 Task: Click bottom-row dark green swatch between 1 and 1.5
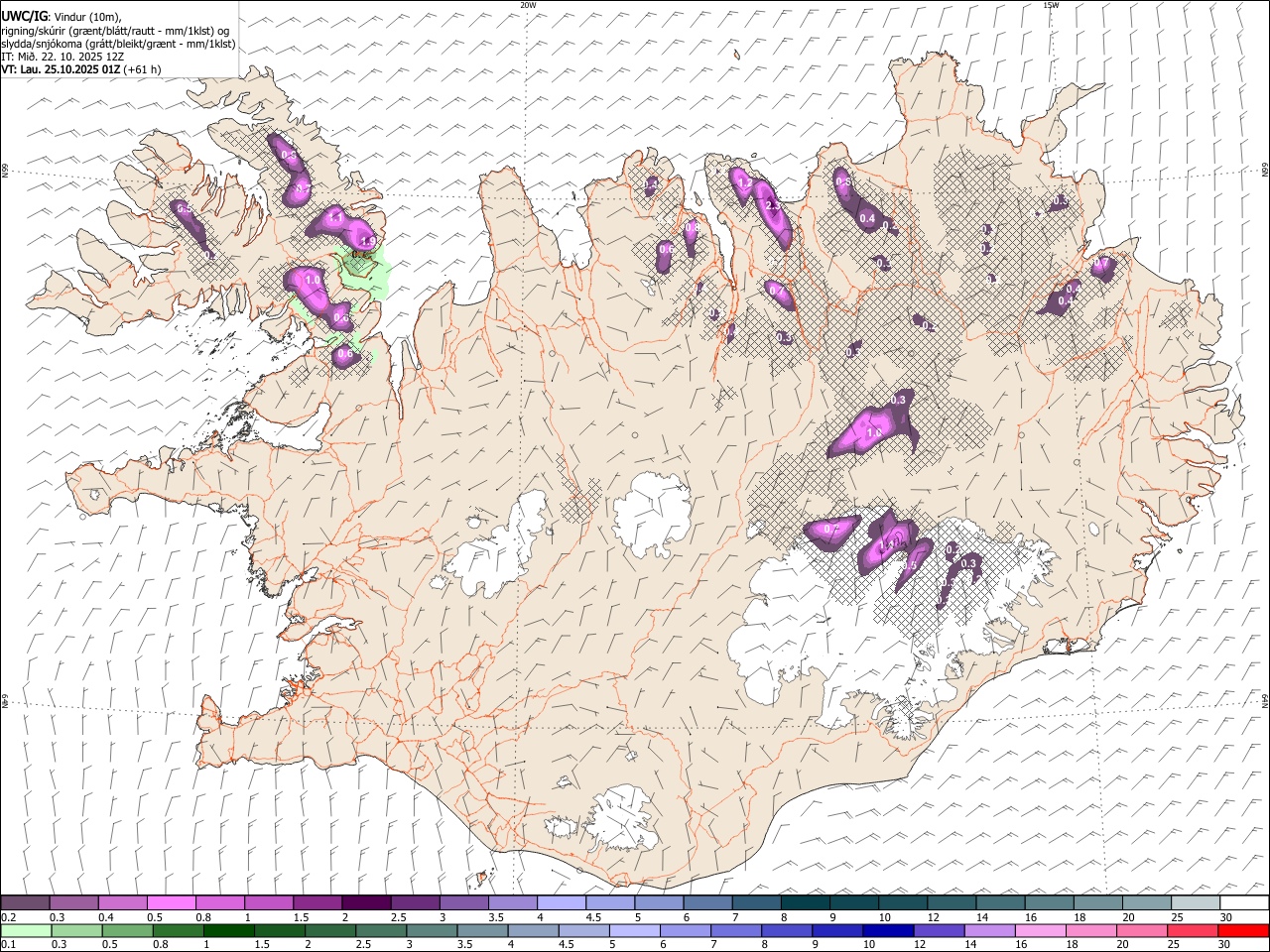coord(229,930)
